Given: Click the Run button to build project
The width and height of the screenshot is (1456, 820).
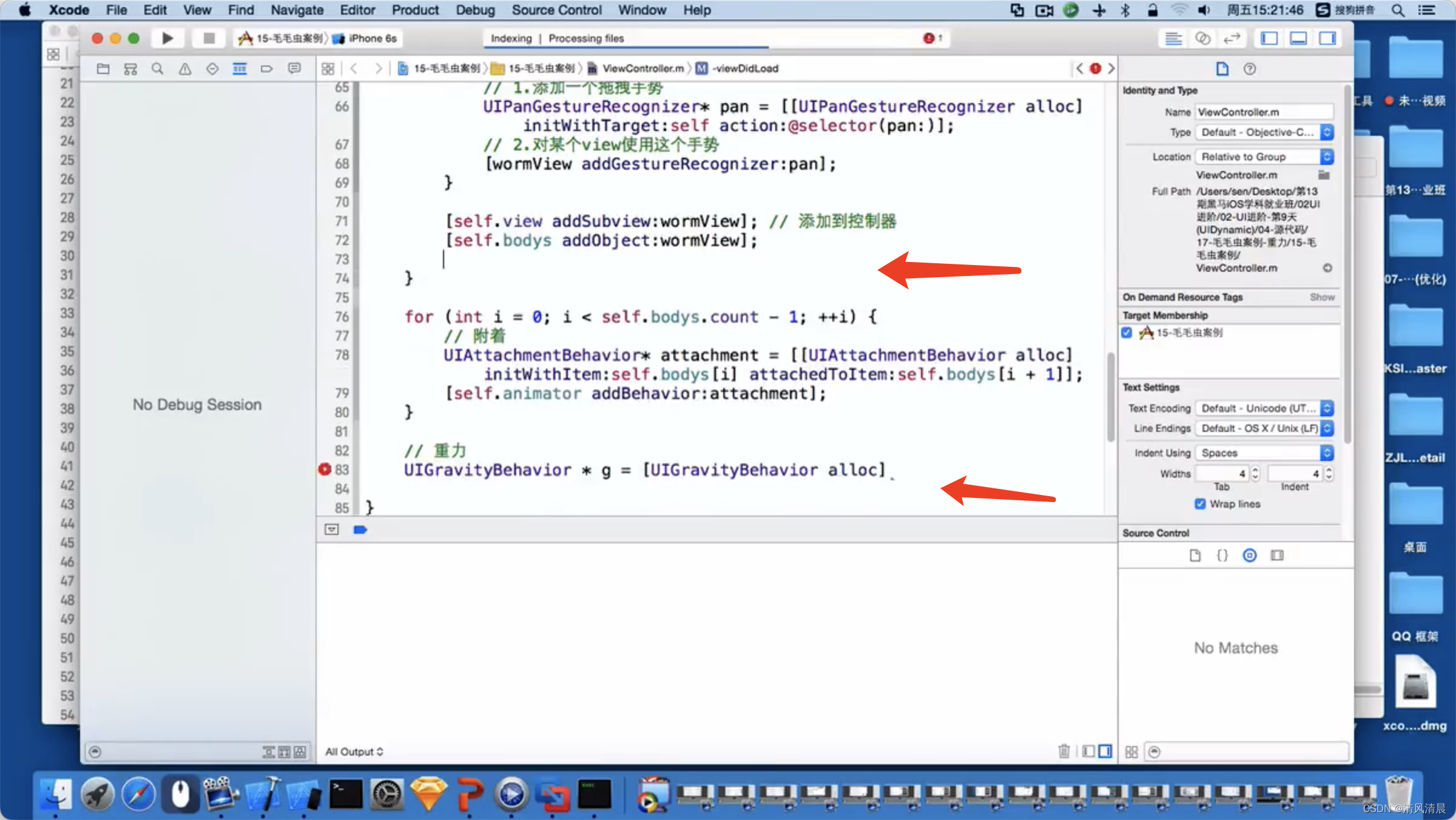Looking at the screenshot, I should 165,38.
